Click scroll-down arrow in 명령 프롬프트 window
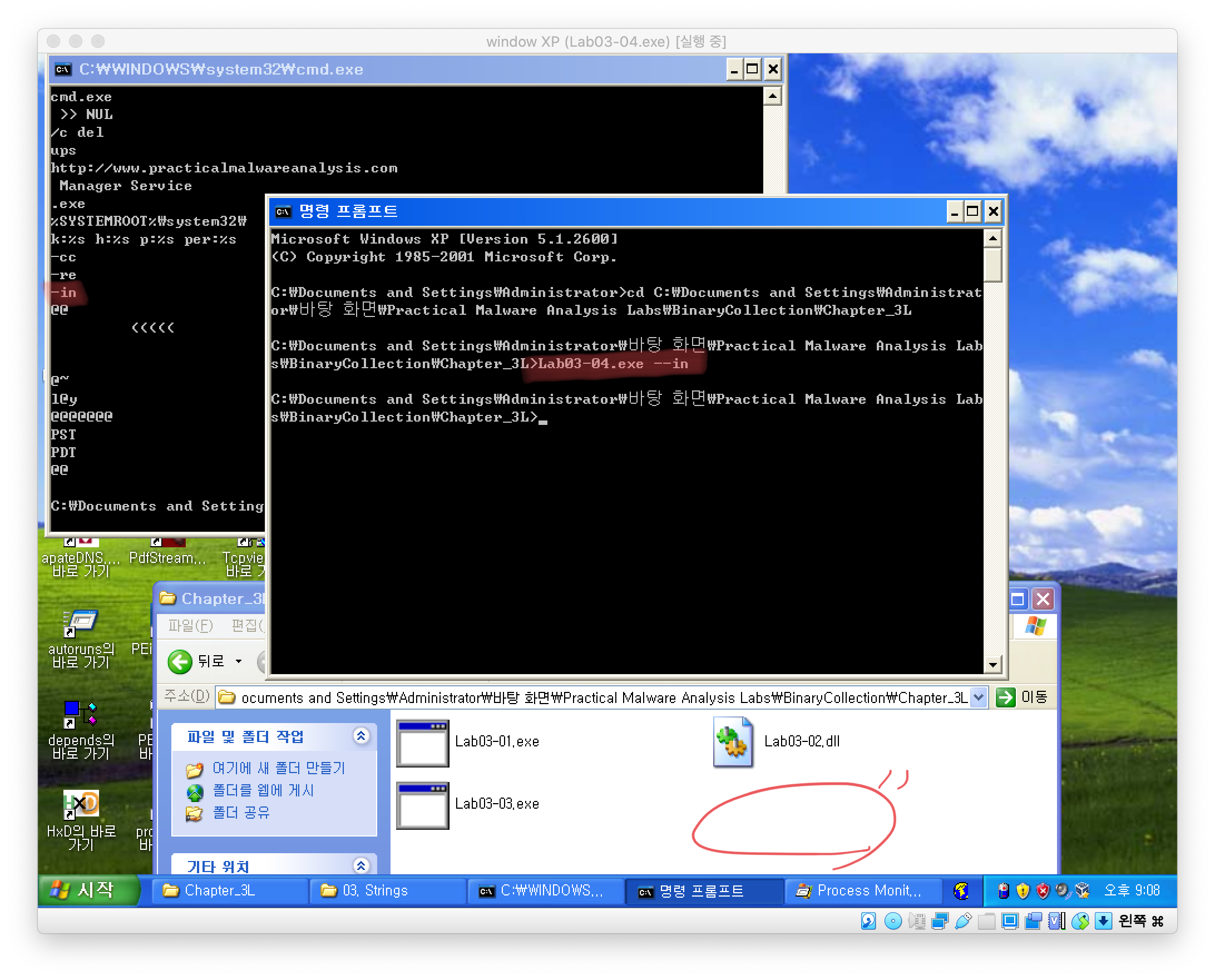The height and width of the screenshot is (980, 1215). [993, 665]
